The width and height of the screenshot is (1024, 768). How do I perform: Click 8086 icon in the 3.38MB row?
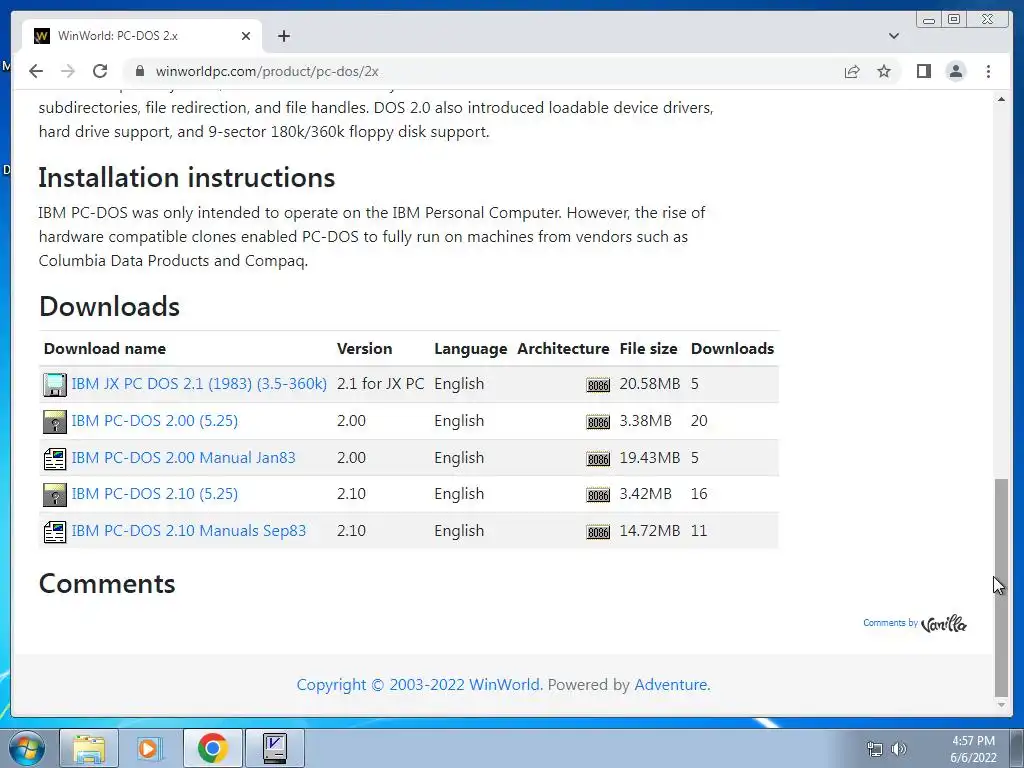(598, 423)
